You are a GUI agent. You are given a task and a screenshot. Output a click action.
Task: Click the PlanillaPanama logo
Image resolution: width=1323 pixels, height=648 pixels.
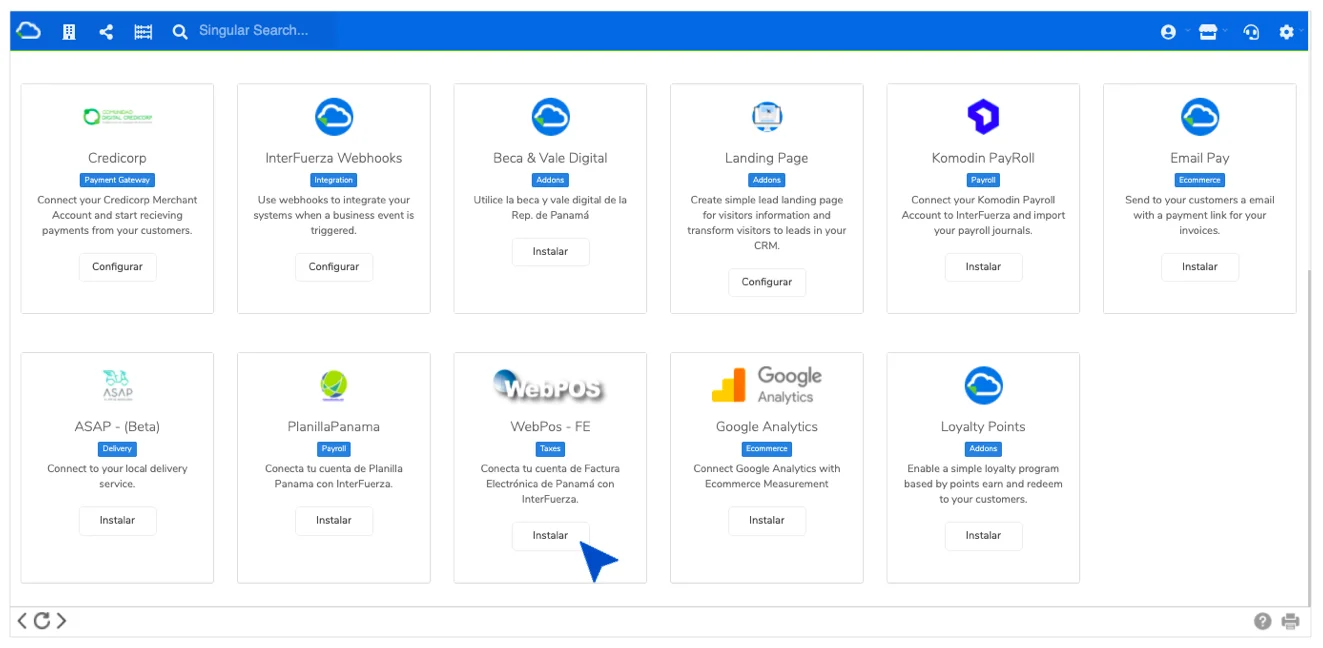(x=334, y=385)
